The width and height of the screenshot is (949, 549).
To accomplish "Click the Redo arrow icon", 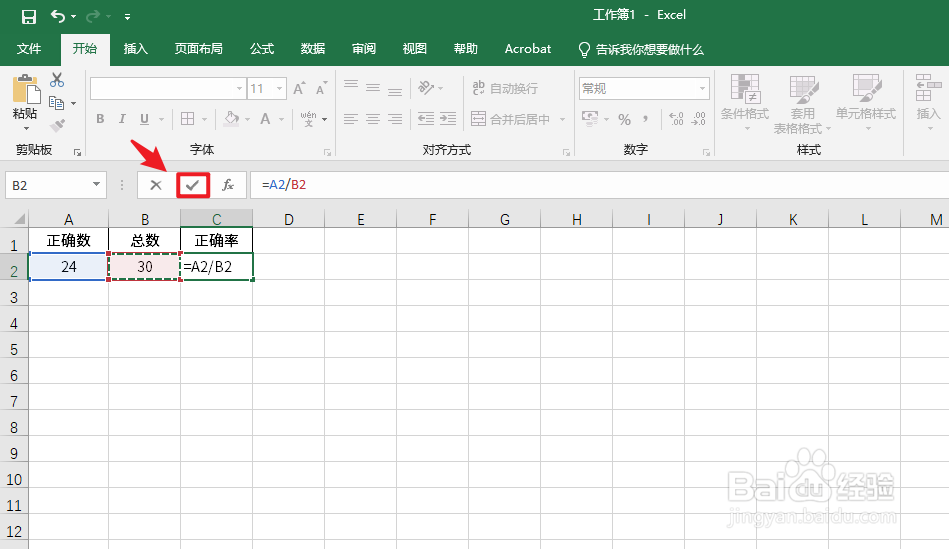I will 93,16.
